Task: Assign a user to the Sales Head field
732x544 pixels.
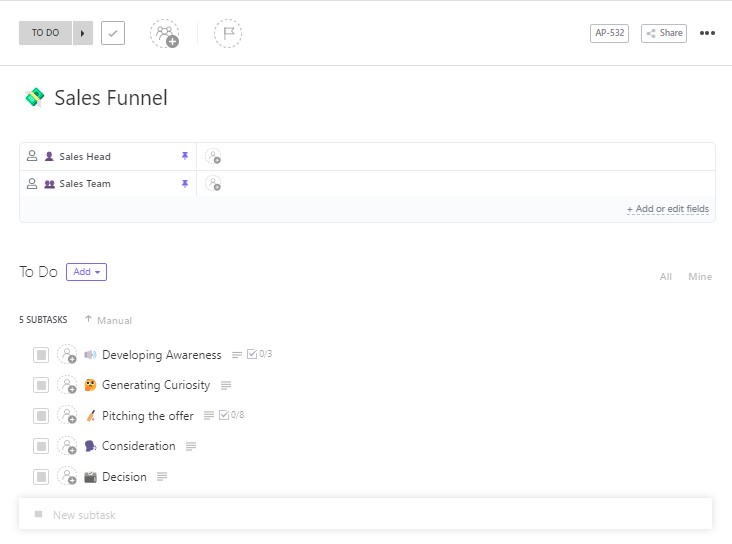Action: 213,156
